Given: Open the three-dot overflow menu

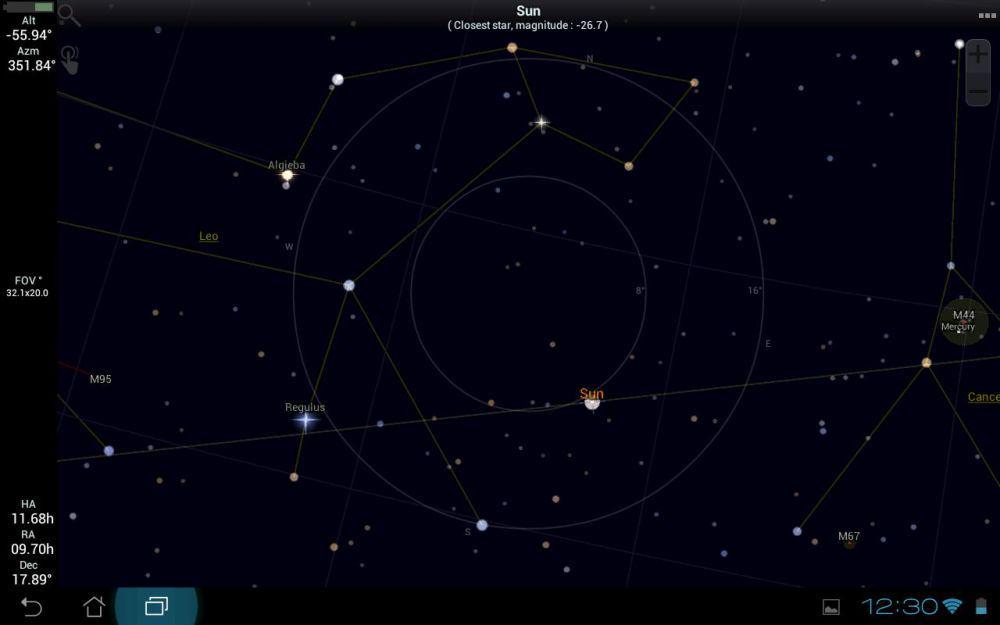Looking at the screenshot, I should pyautogui.click(x=987, y=15).
